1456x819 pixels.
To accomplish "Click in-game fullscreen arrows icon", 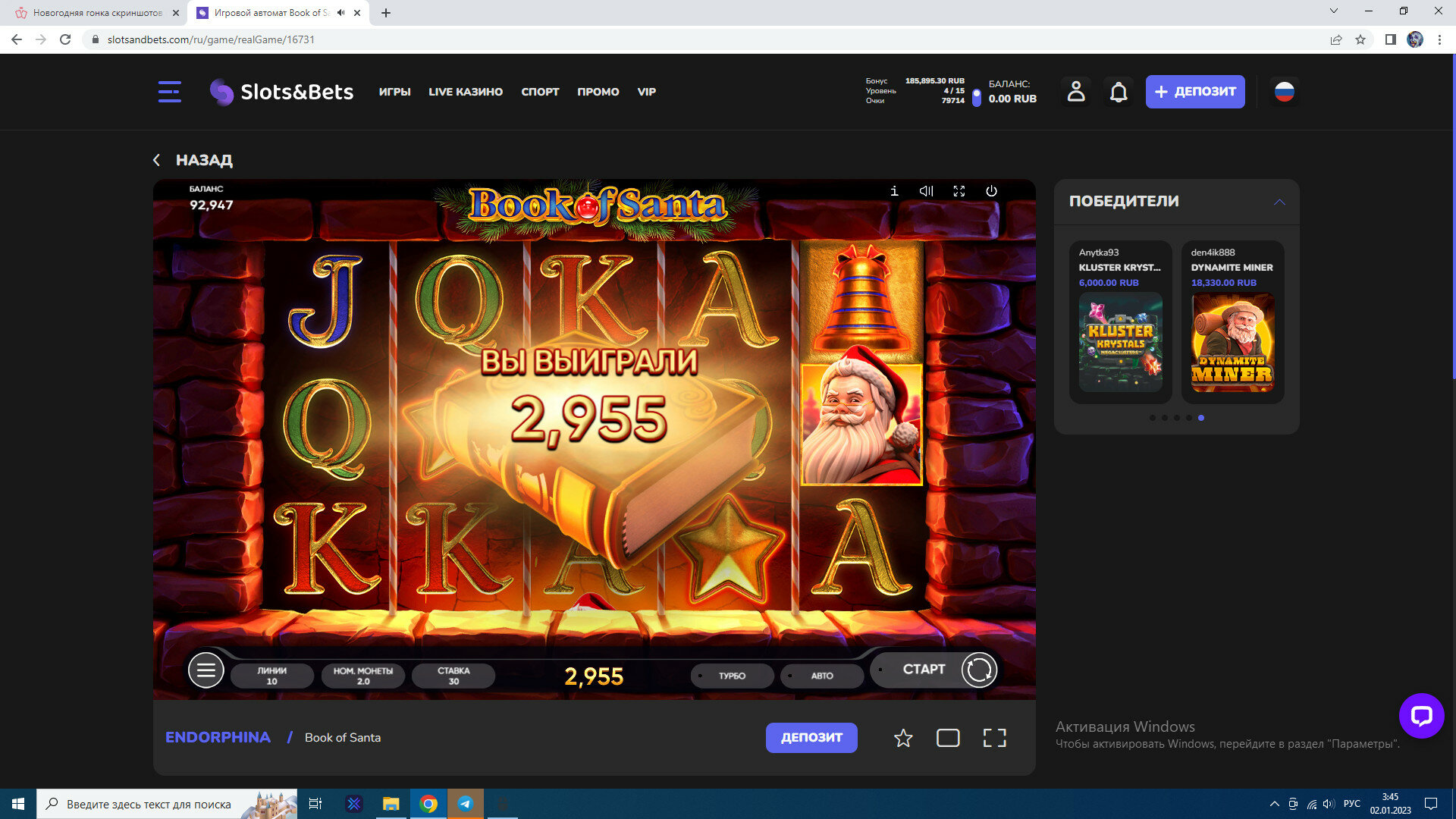I will pyautogui.click(x=959, y=191).
